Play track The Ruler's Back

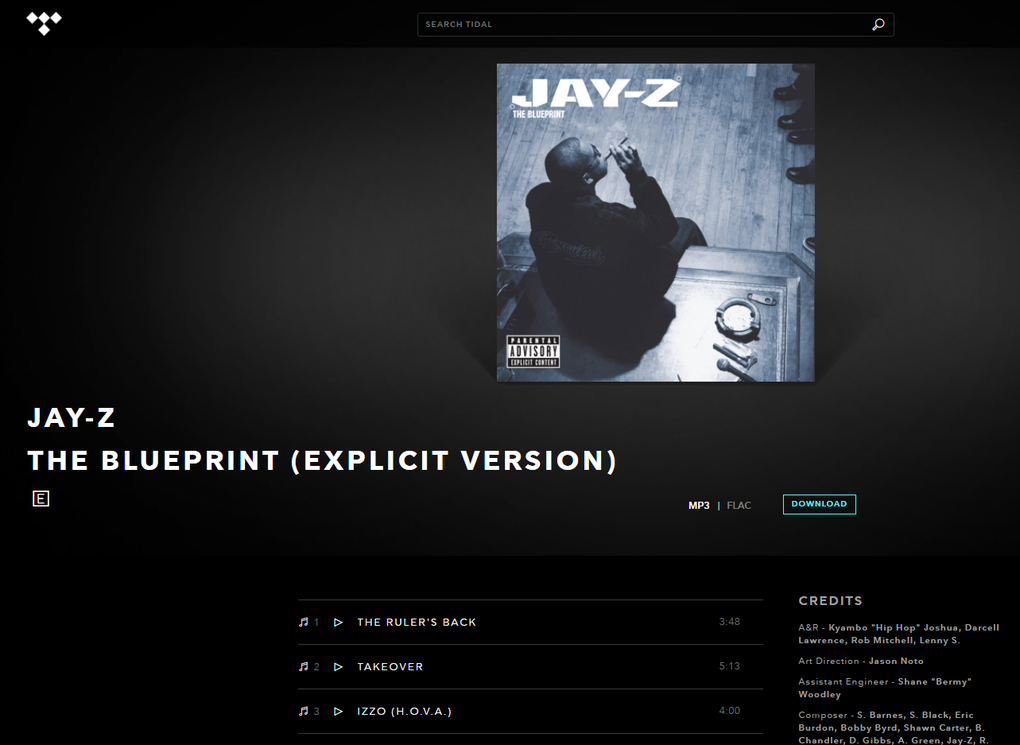pos(338,622)
